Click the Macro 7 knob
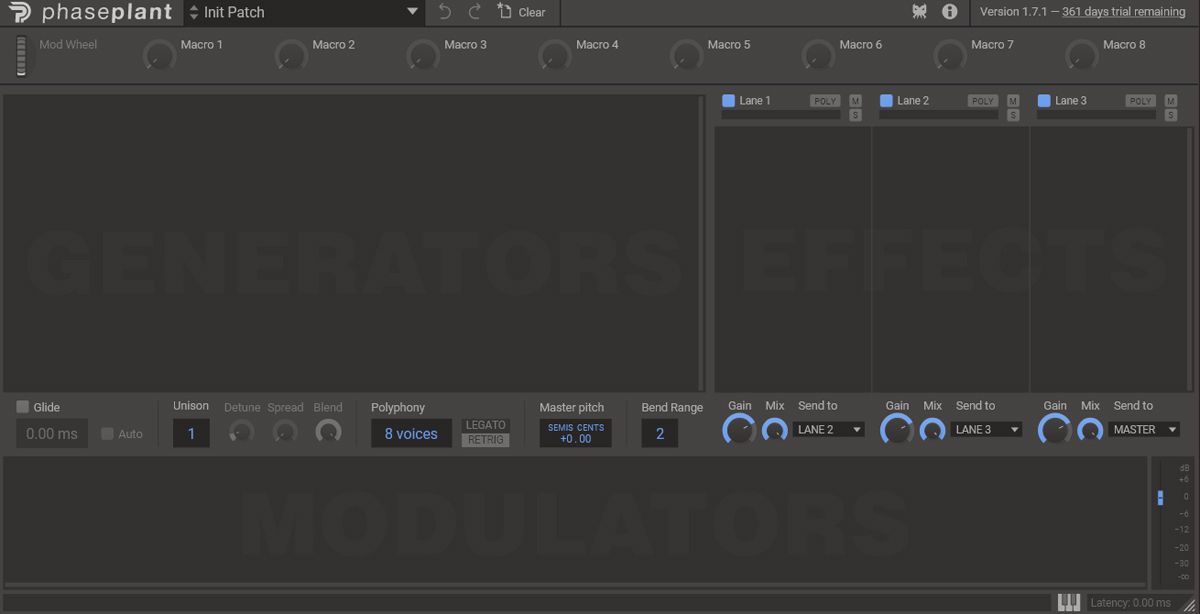This screenshot has width=1200, height=614. click(950, 56)
